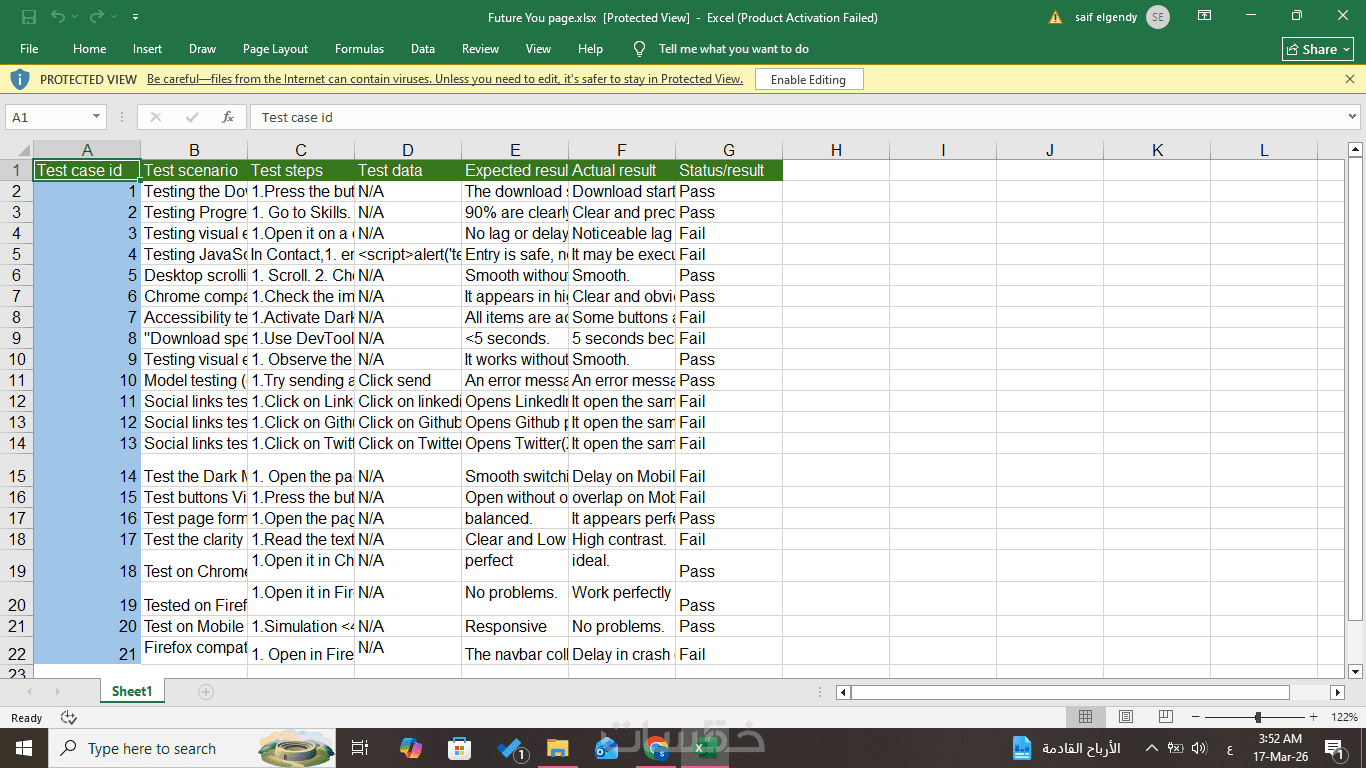Open Microsoft Store from the taskbar
This screenshot has height=768, width=1366.
pos(460,748)
